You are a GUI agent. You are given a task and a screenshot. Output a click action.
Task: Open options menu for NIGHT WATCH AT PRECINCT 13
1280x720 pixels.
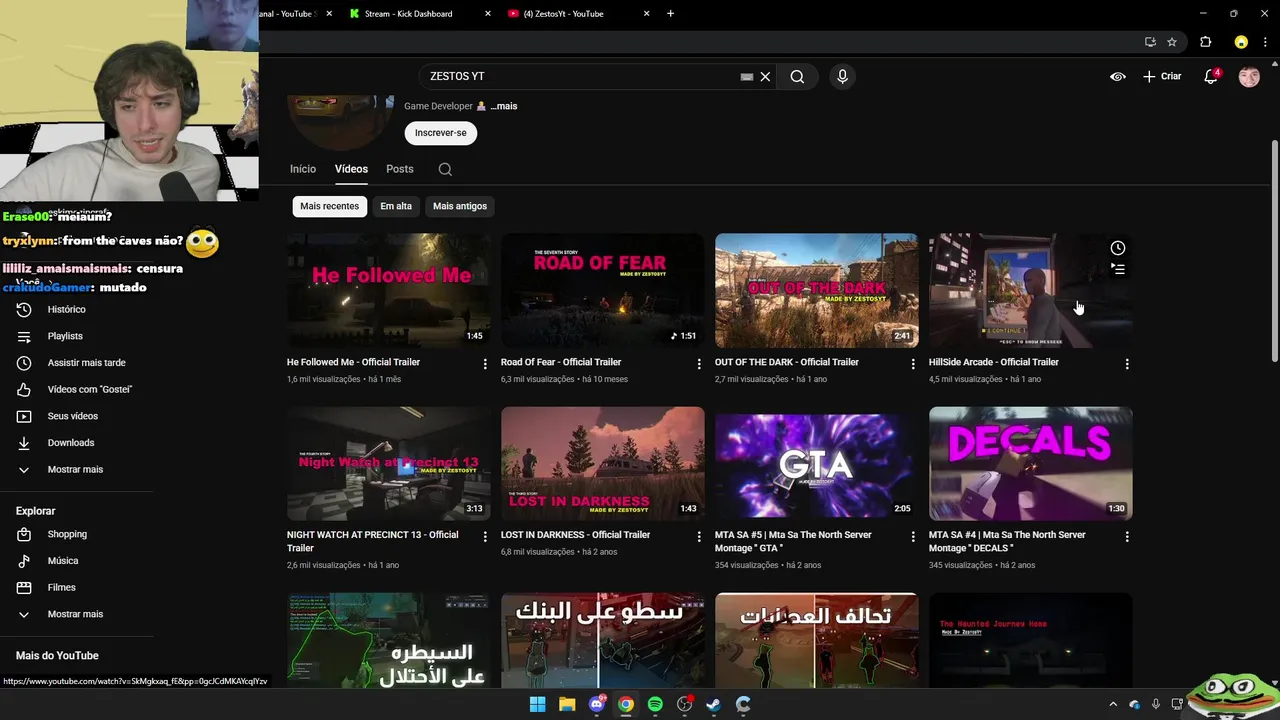click(x=485, y=537)
